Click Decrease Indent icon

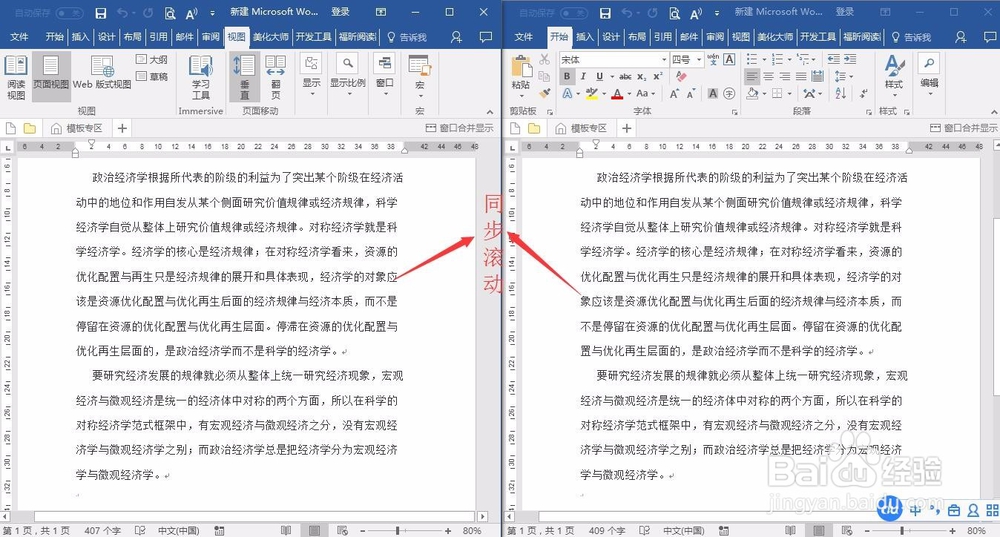[x=833, y=59]
